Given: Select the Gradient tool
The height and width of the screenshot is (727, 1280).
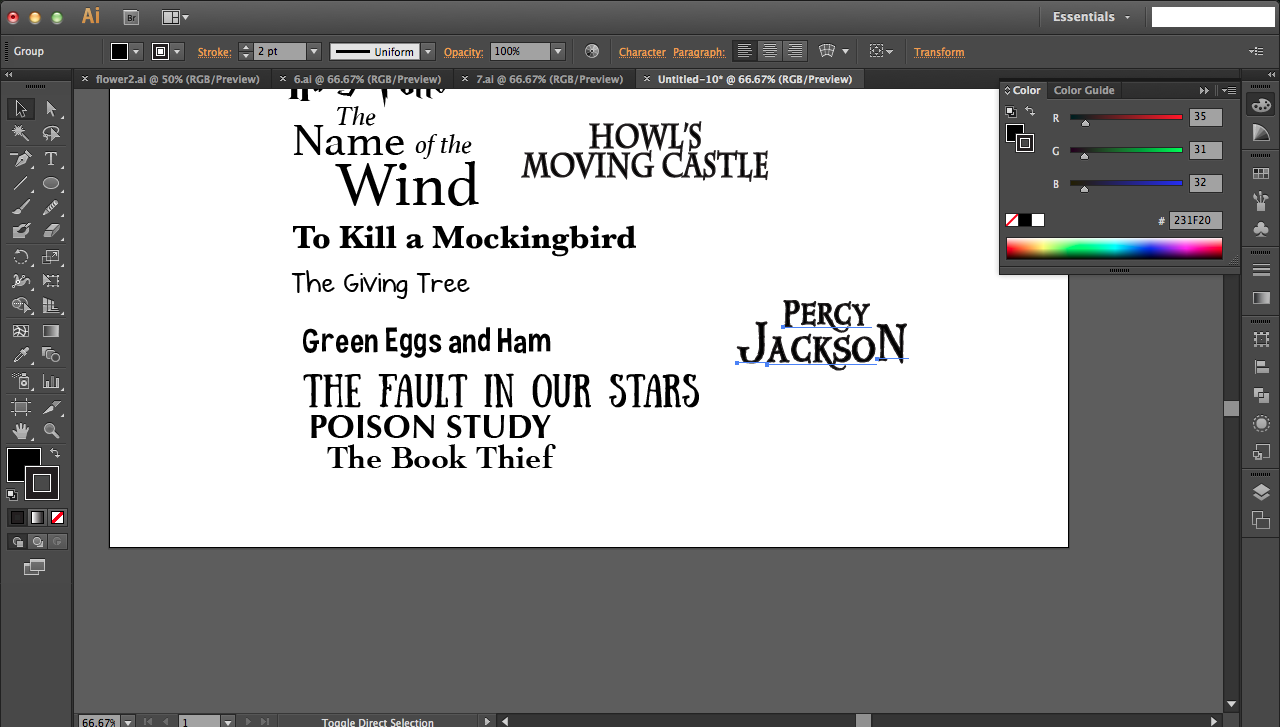Looking at the screenshot, I should click(51, 331).
